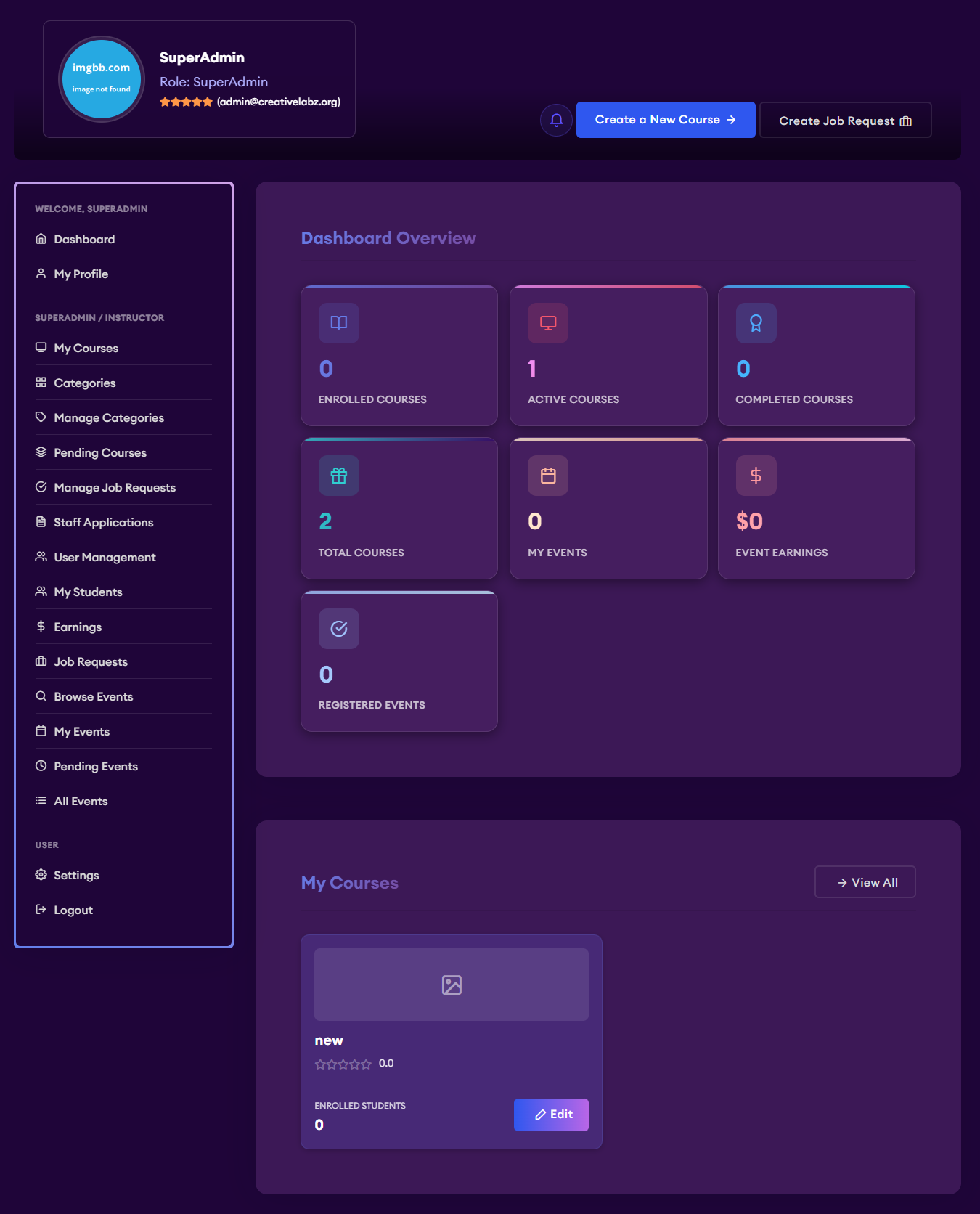
Task: Click the empty star rating of 'new' course
Action: 343,1064
